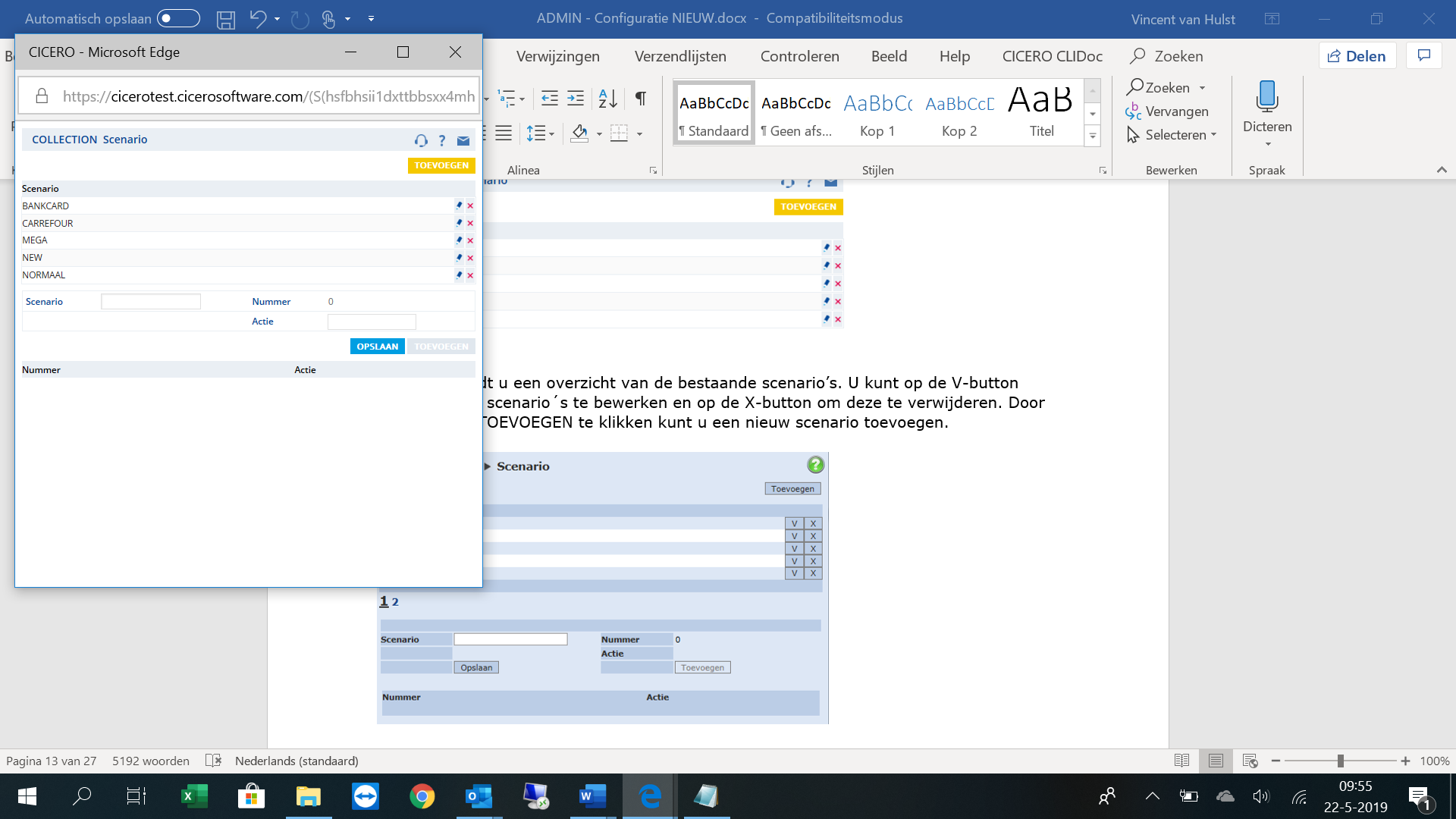Viewport: 1456px width, 819px height.
Task: Switch to Read Mode view in status bar
Action: pos(1181,761)
